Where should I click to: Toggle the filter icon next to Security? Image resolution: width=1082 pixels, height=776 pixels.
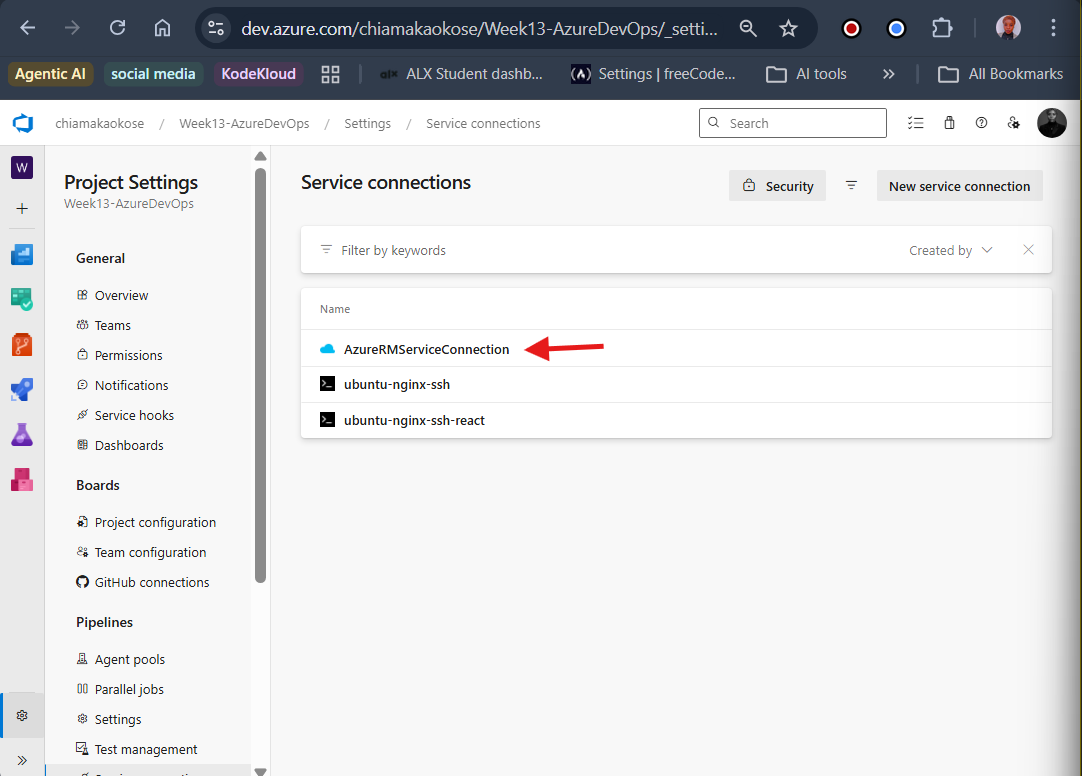(x=852, y=186)
